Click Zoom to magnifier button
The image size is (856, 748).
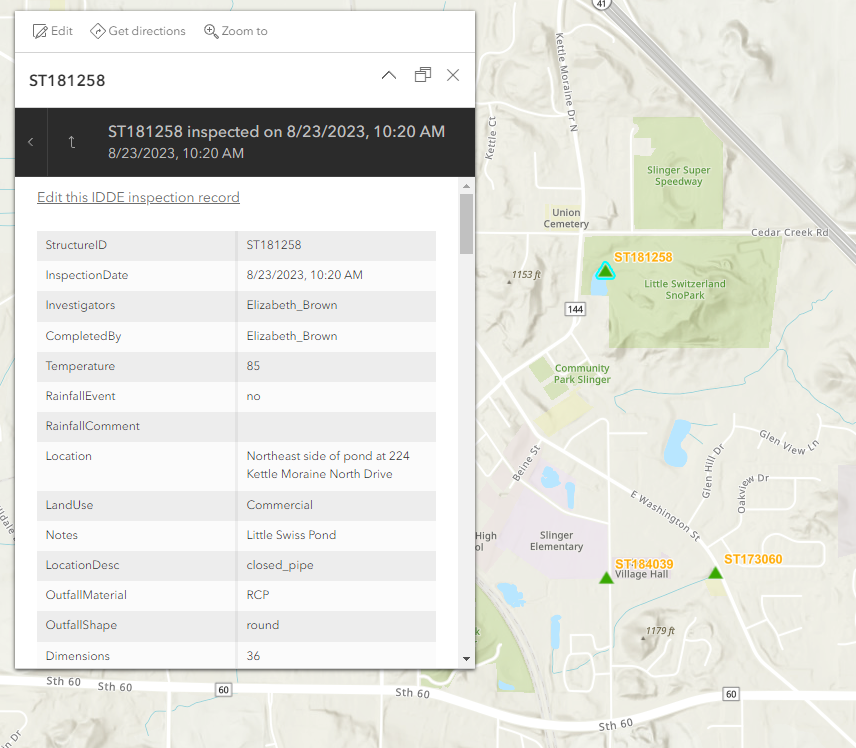(x=211, y=31)
